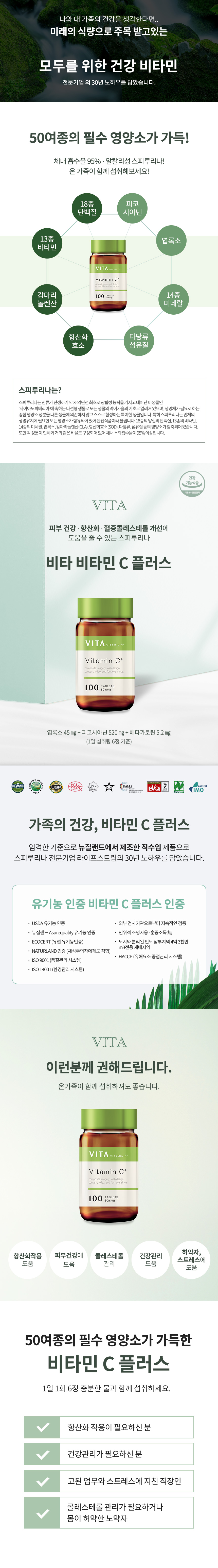
Task: Click the 스피루리나는? description box
Action: click(109, 411)
